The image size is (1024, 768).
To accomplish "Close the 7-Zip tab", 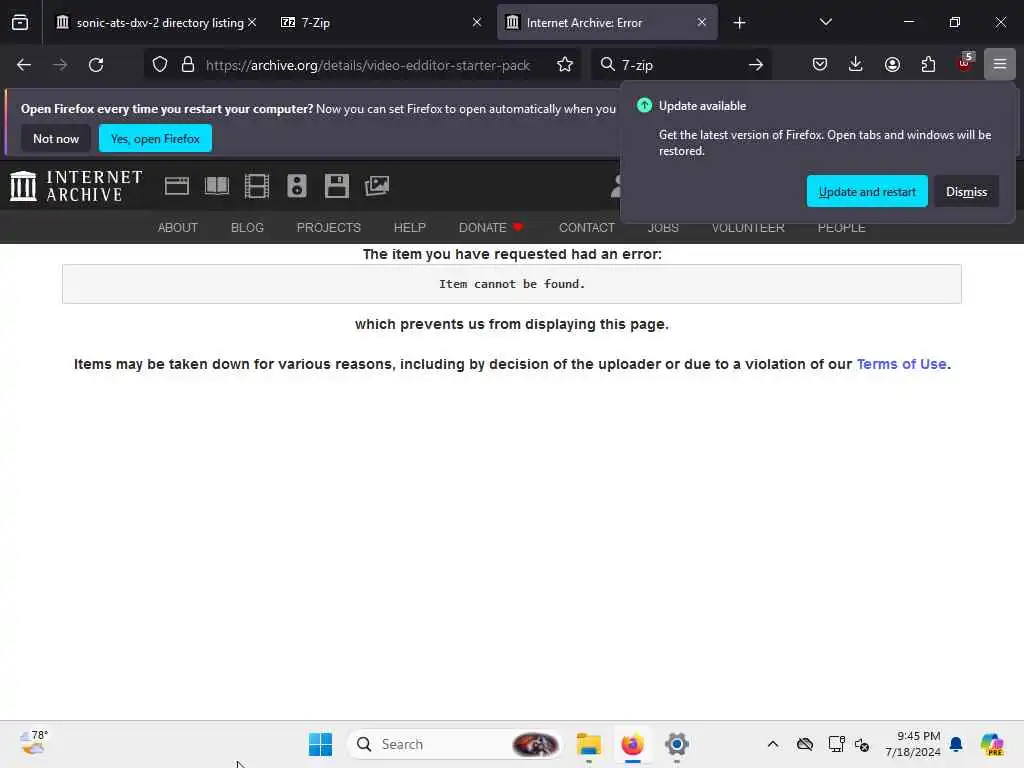I will tap(477, 22).
